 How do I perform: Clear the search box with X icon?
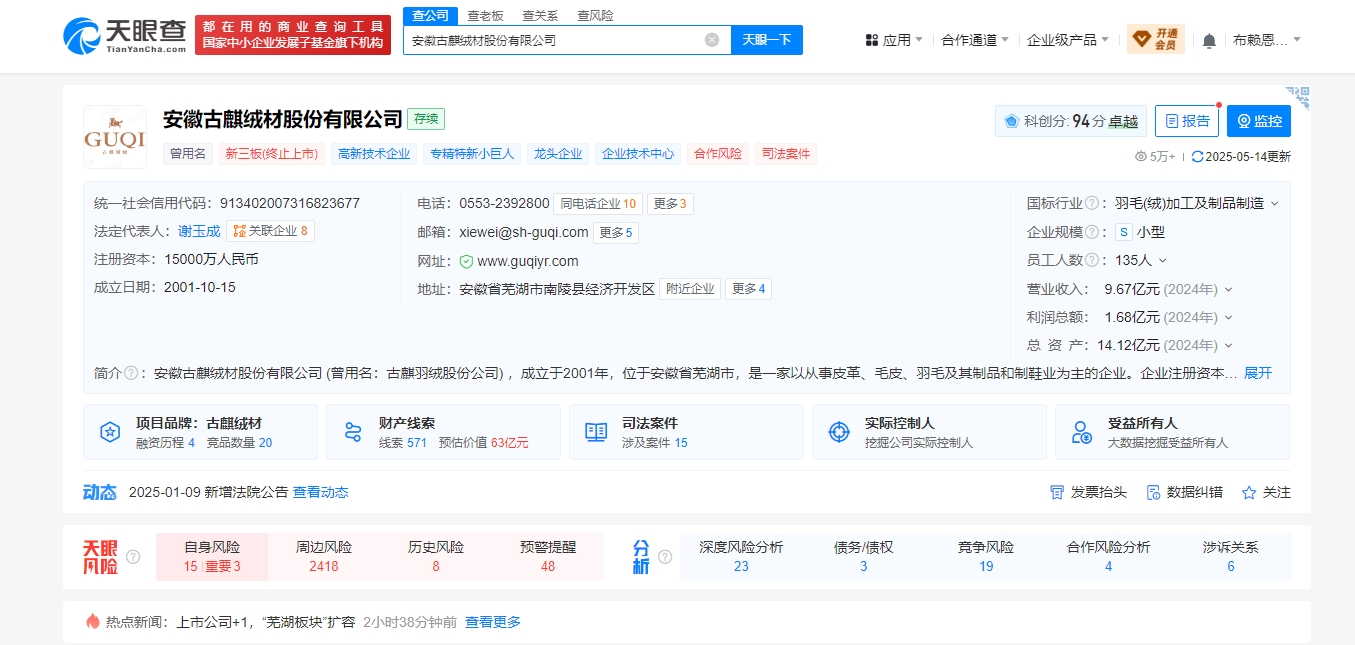click(x=712, y=40)
